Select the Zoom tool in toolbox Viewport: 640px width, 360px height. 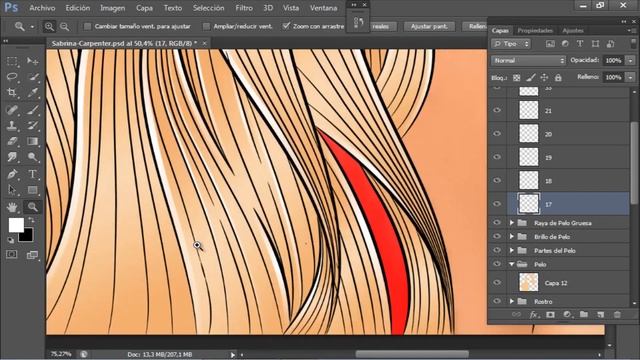point(32,207)
